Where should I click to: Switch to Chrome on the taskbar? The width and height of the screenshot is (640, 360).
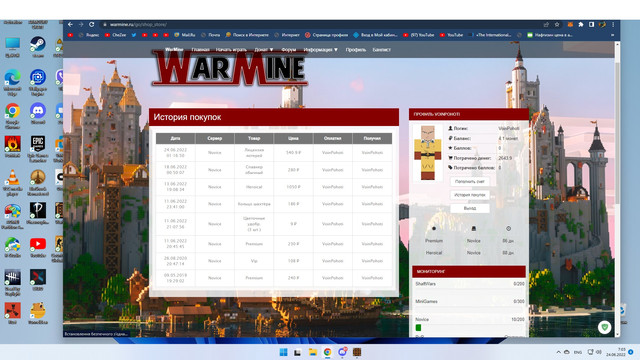tap(327, 352)
